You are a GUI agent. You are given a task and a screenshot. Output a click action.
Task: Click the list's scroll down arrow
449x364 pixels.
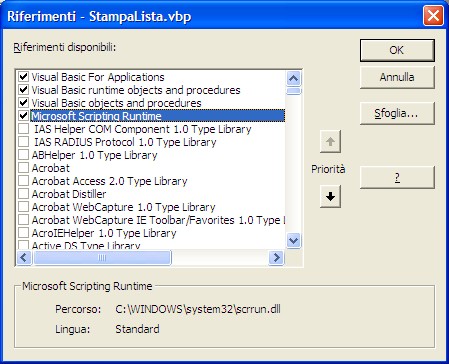point(294,240)
